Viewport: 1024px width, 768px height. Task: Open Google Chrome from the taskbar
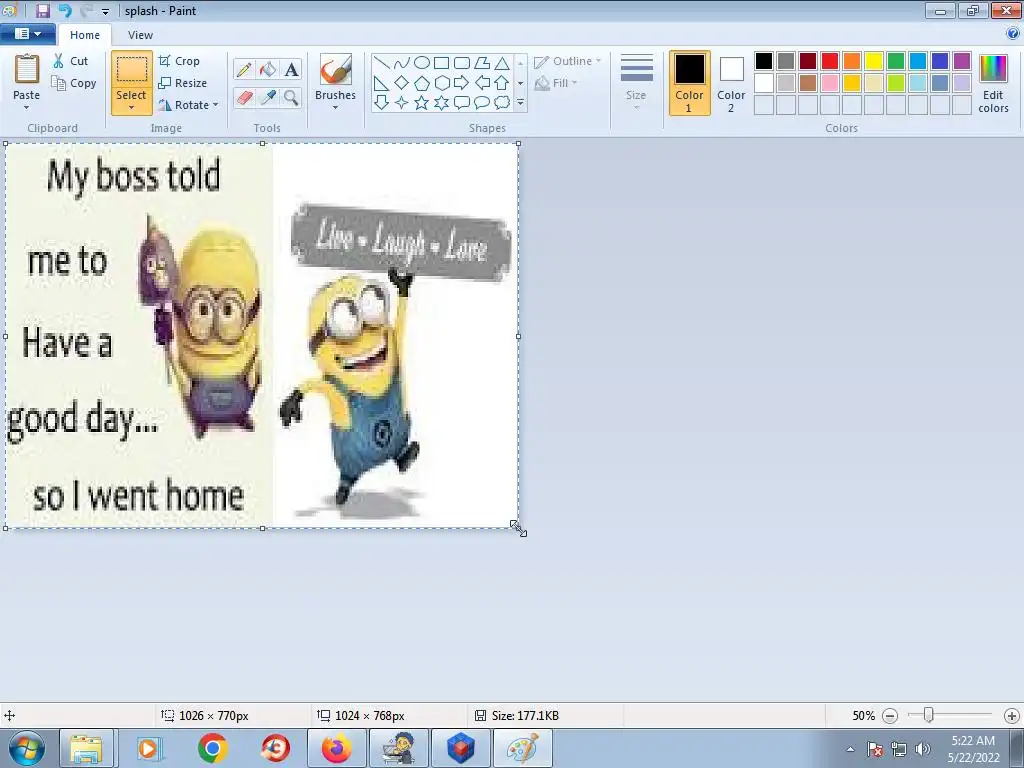pyautogui.click(x=213, y=748)
